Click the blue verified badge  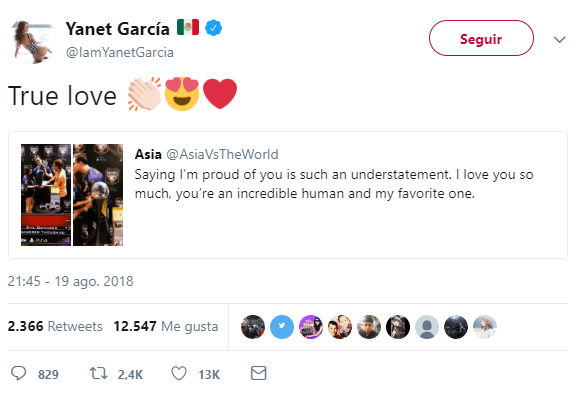(x=213, y=28)
